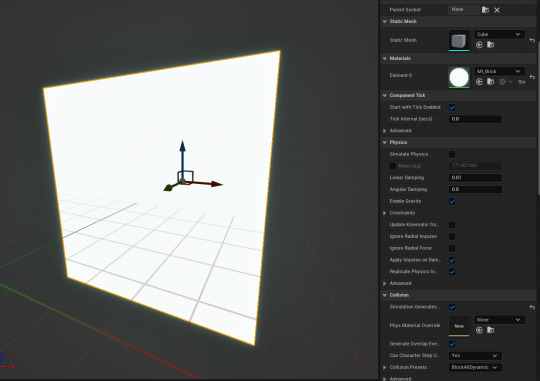Open the BlockAllDynamic collision presets dropdown
The image size is (540, 381).
click(x=475, y=368)
